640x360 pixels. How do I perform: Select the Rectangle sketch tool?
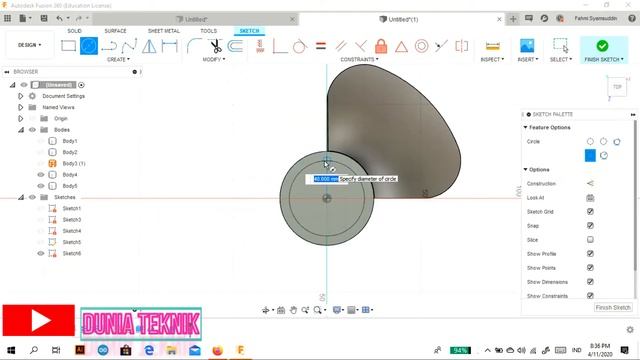[x=69, y=46]
